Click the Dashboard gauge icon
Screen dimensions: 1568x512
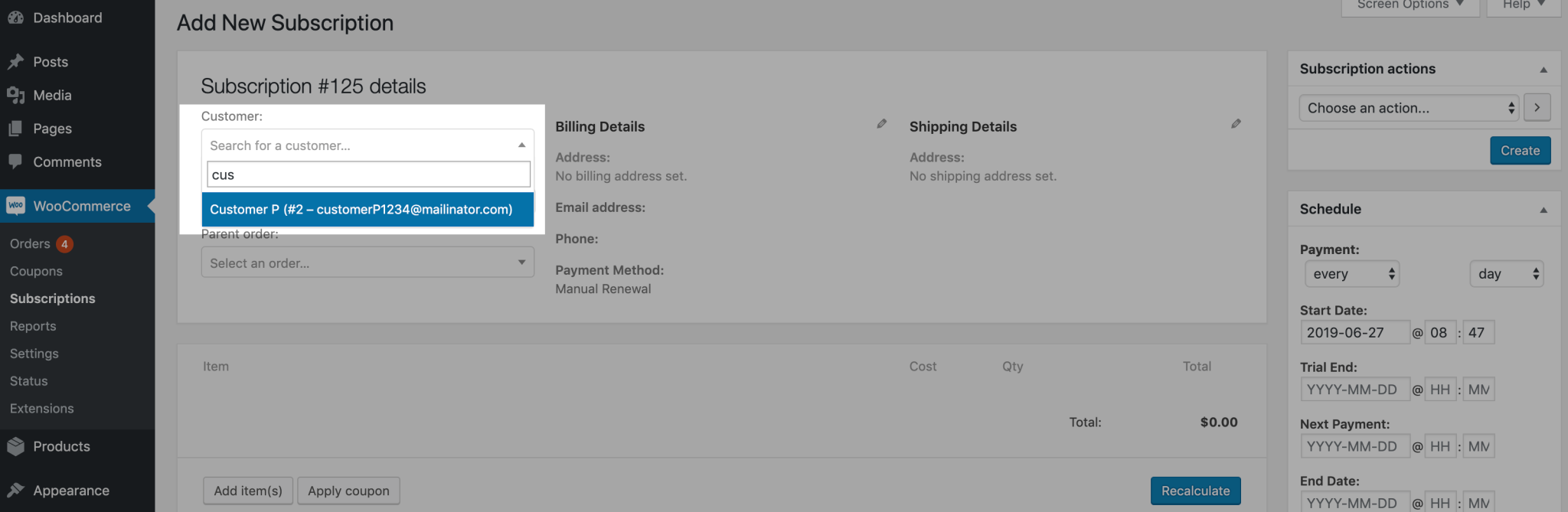15,17
